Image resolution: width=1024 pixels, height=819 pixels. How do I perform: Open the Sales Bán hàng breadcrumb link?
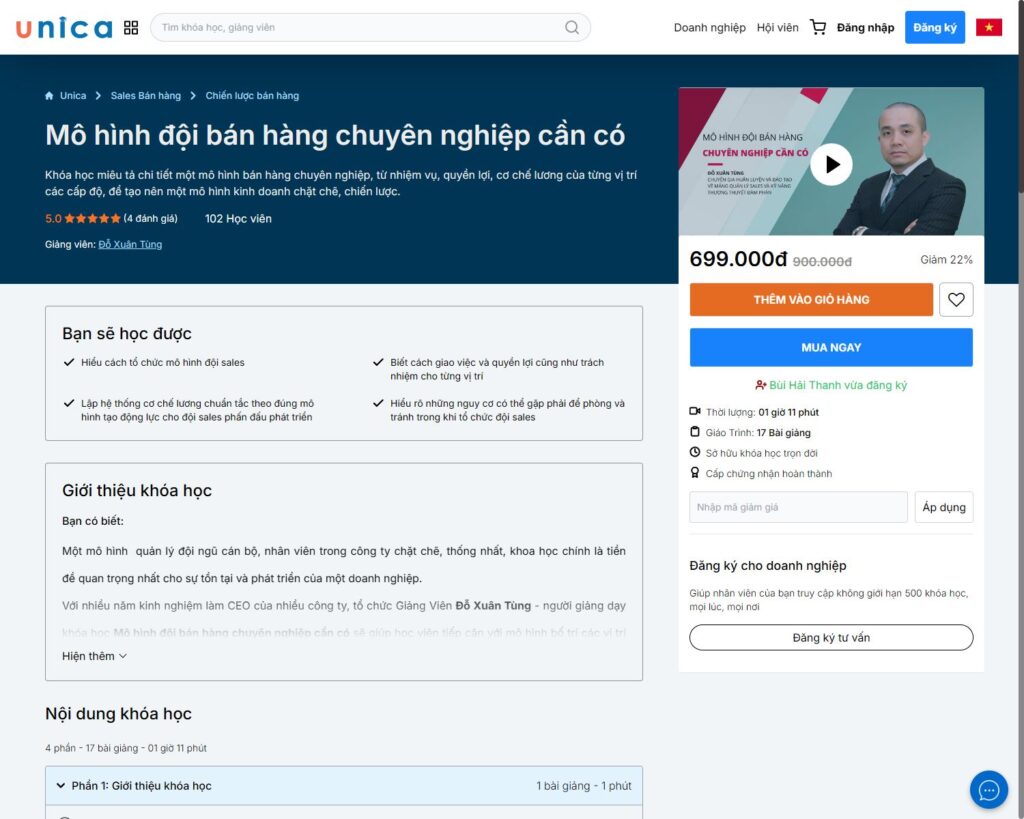tap(148, 95)
